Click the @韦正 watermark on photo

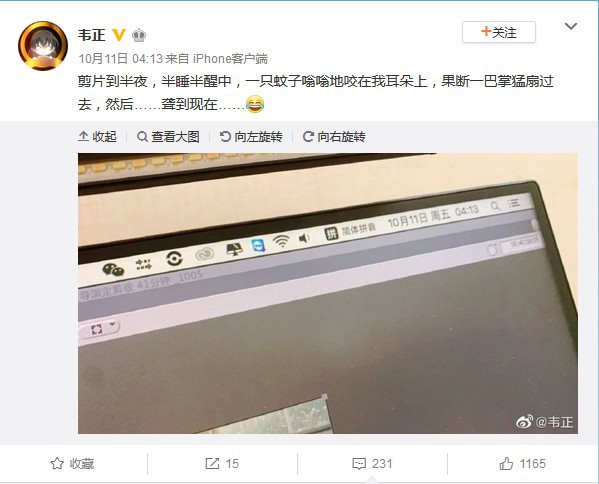(545, 422)
